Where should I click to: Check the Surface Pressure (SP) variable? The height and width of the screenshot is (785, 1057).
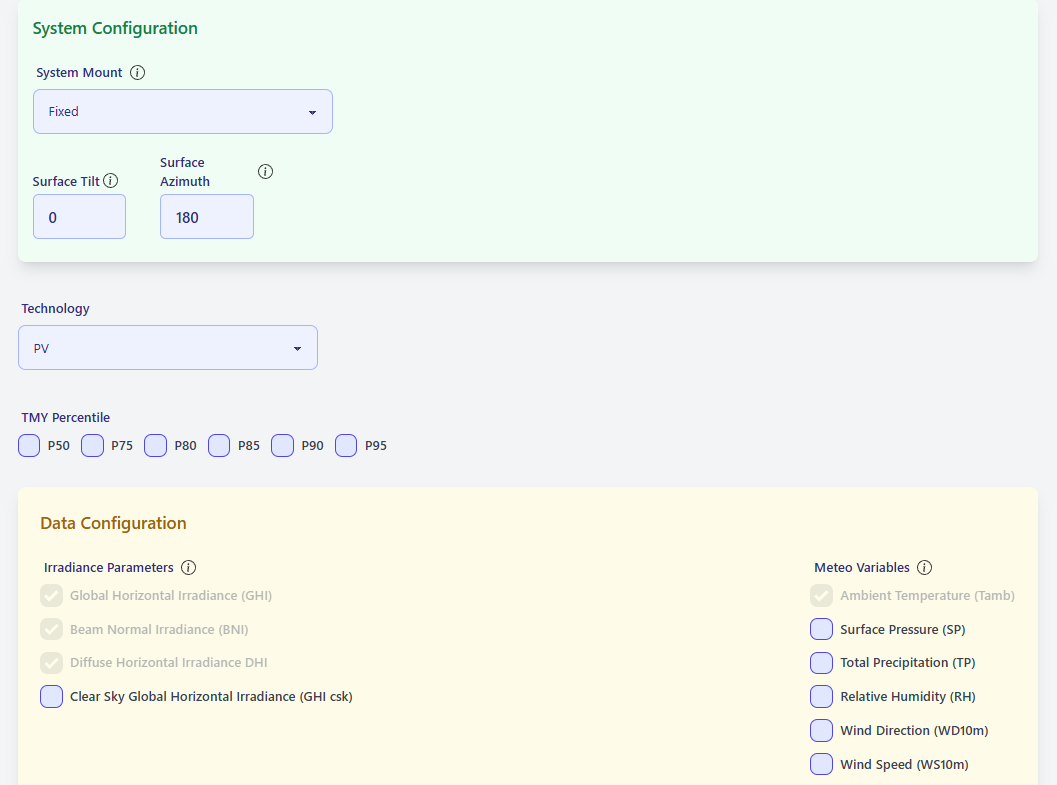coord(821,628)
